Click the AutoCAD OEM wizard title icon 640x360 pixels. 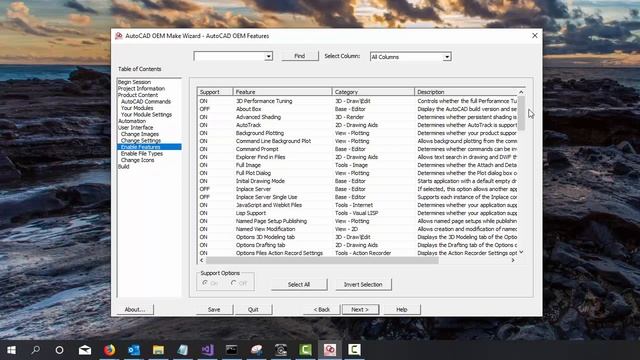[119, 36]
